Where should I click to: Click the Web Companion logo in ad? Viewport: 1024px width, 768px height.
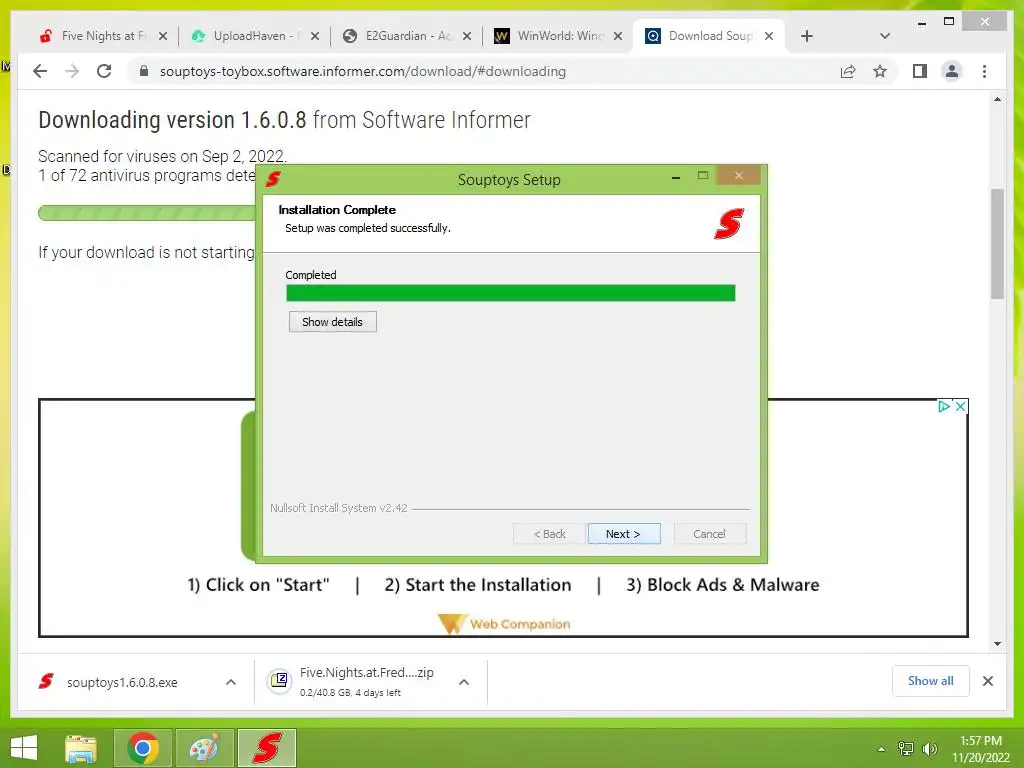click(504, 624)
